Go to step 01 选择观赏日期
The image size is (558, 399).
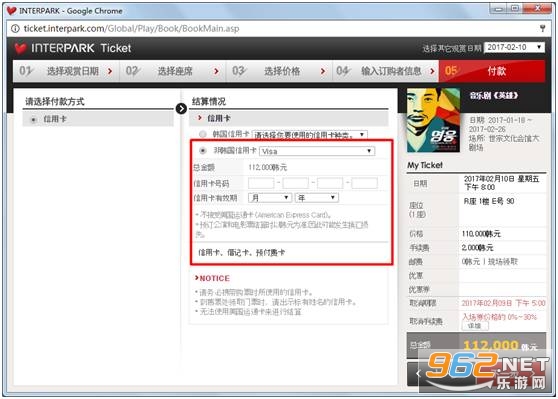(66, 71)
